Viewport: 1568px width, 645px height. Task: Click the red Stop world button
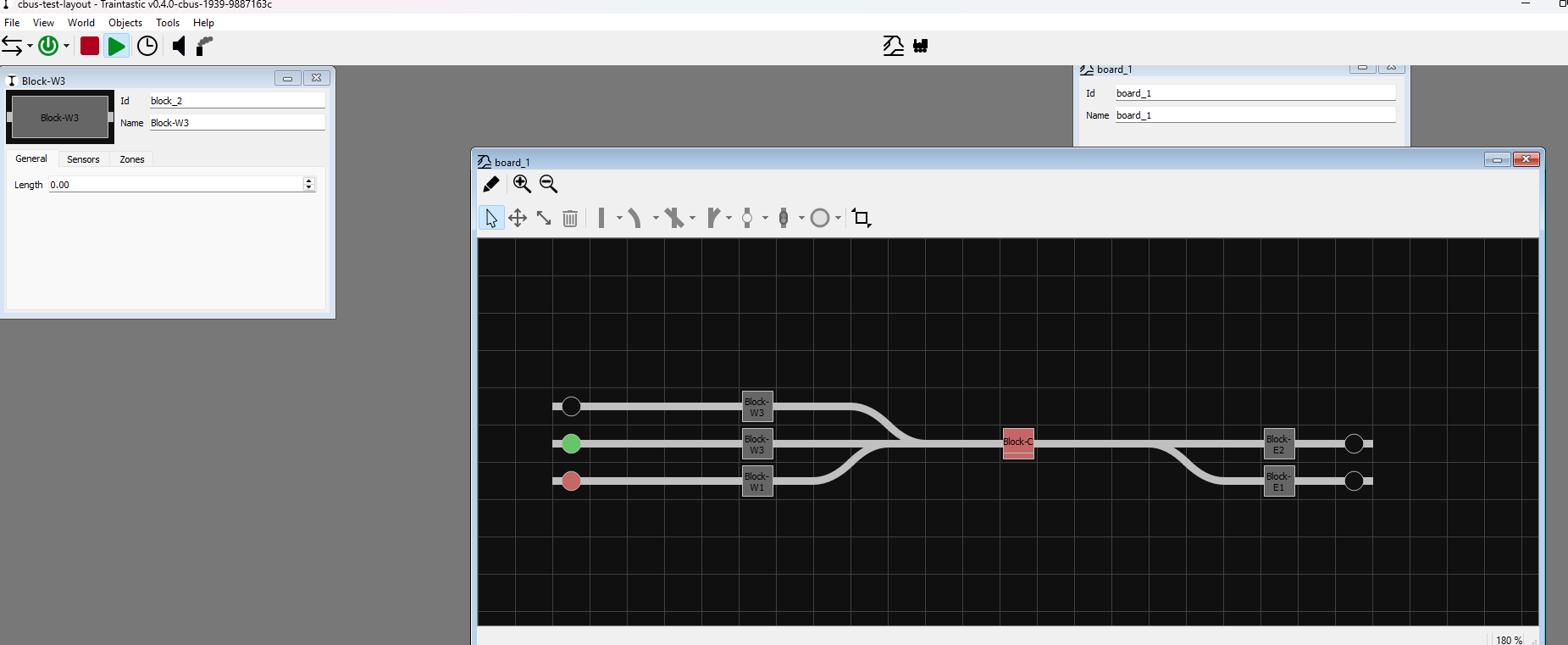[x=90, y=46]
